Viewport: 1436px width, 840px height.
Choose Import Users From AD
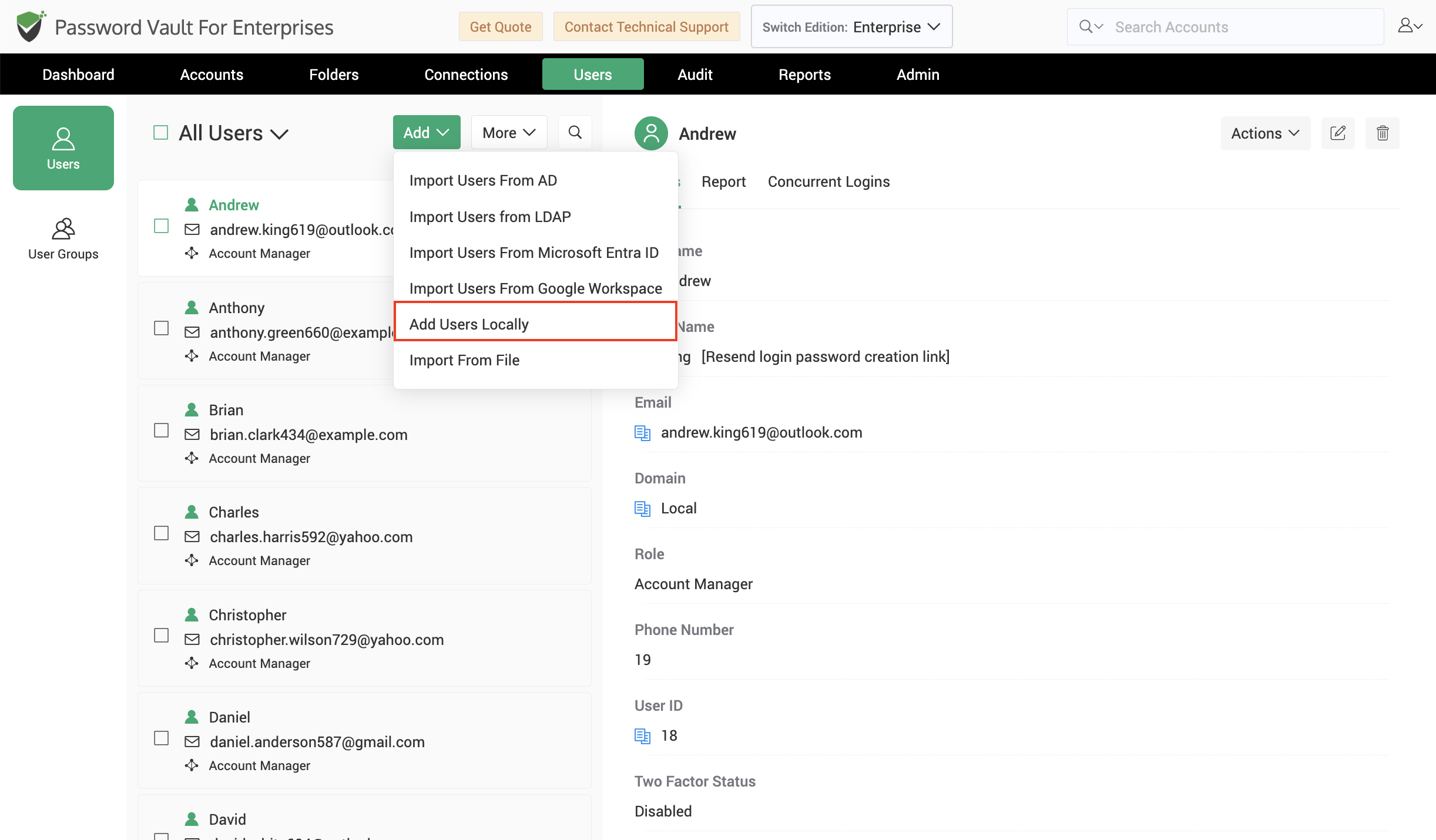[536, 180]
